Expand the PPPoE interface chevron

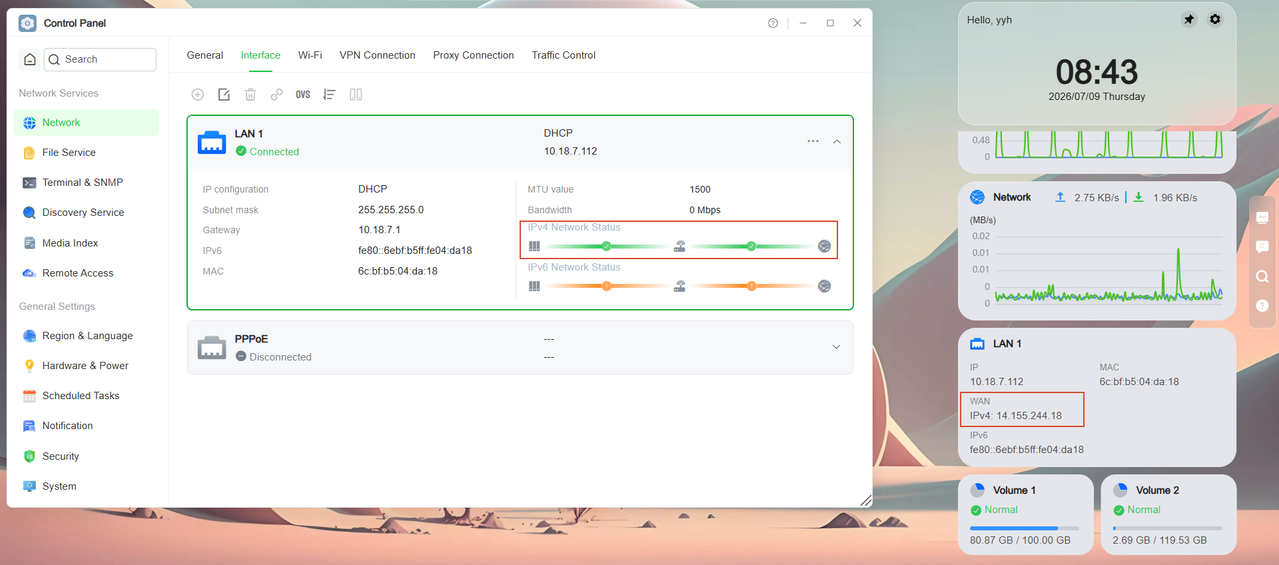tap(836, 347)
